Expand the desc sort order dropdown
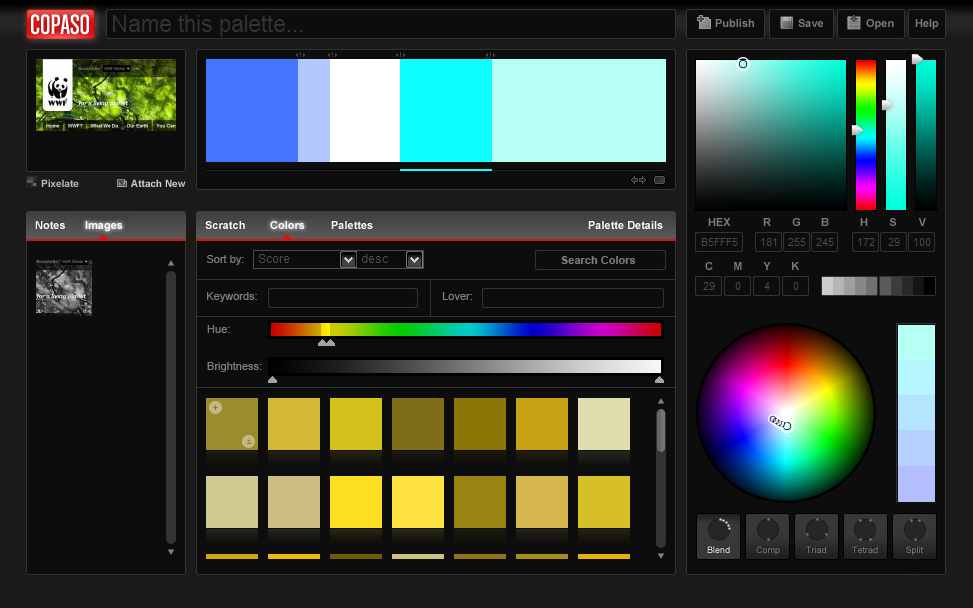 [391, 260]
